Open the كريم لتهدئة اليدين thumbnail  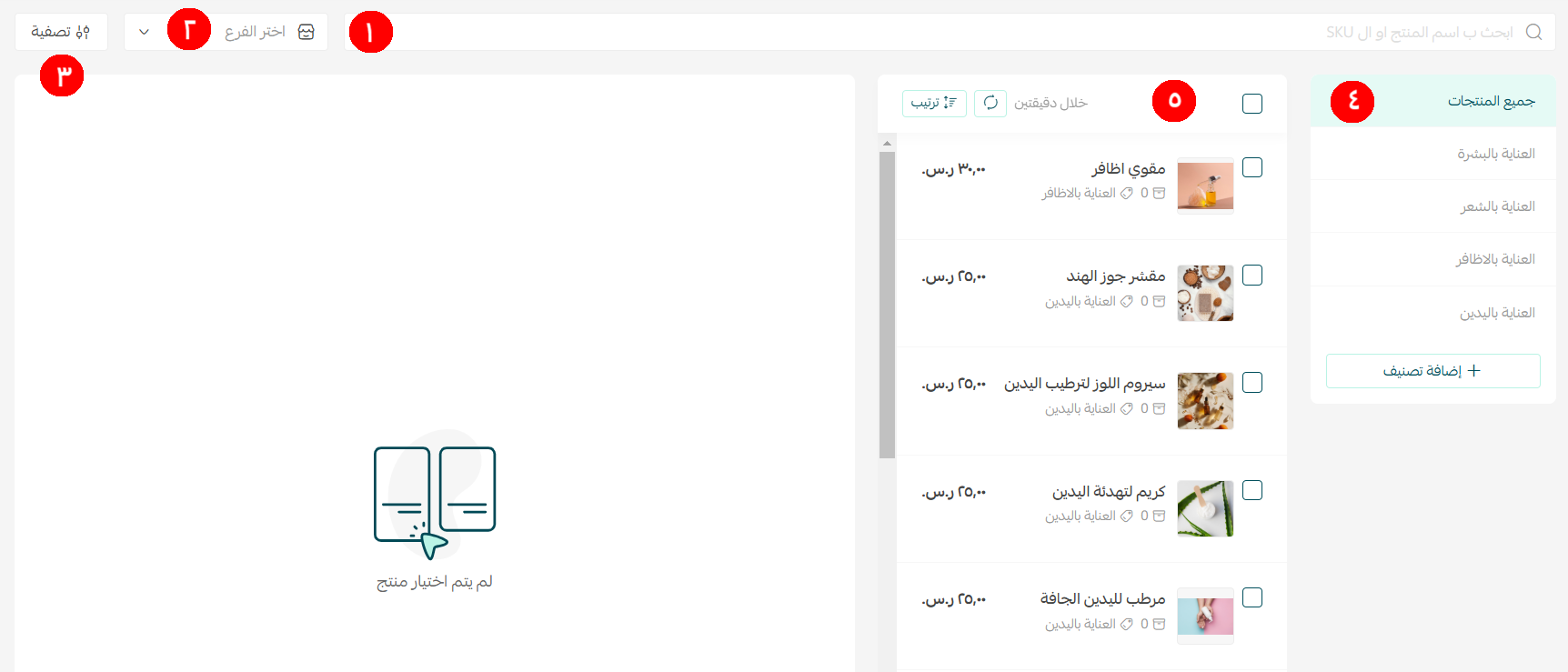pos(1205,508)
